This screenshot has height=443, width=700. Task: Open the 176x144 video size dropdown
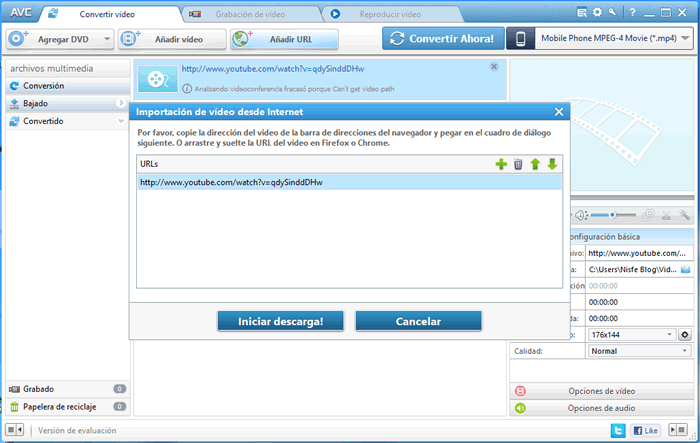pyautogui.click(x=669, y=334)
